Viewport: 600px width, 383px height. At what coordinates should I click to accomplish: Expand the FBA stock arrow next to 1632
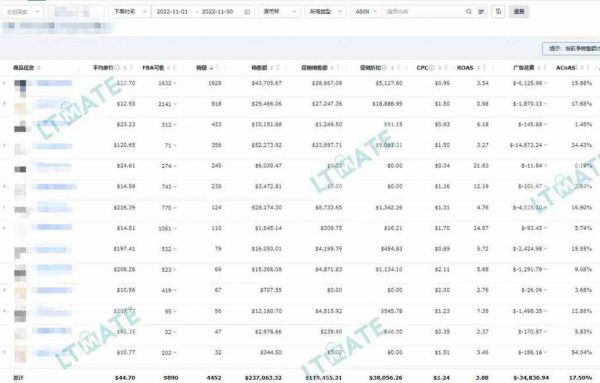174,83
